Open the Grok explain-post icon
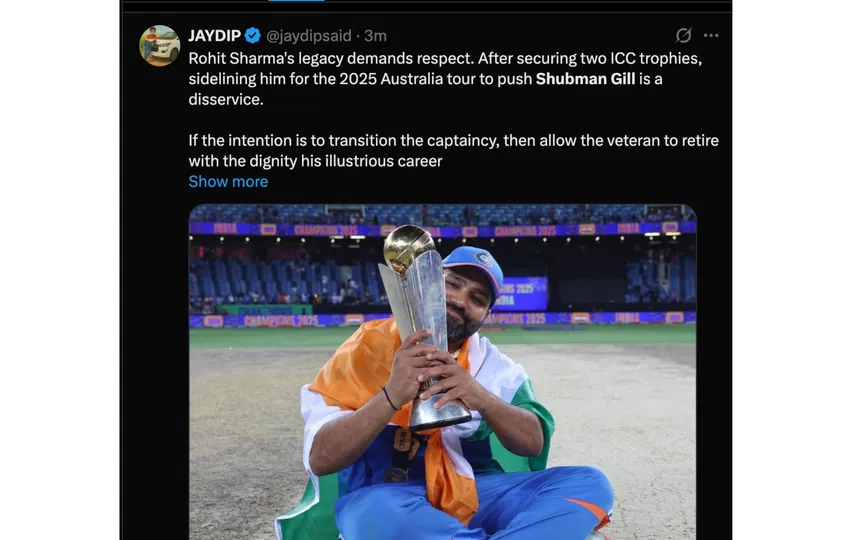This screenshot has height=540, width=864. [x=683, y=35]
